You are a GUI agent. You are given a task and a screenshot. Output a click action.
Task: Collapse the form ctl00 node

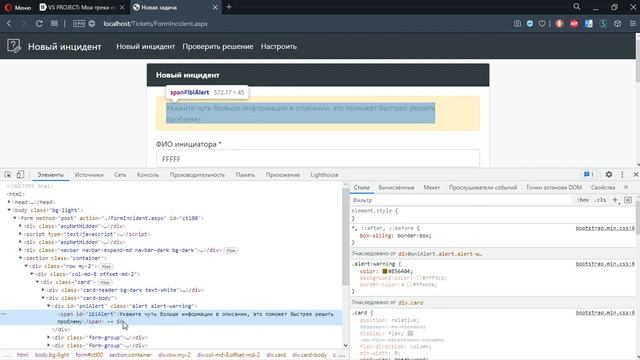[15, 218]
